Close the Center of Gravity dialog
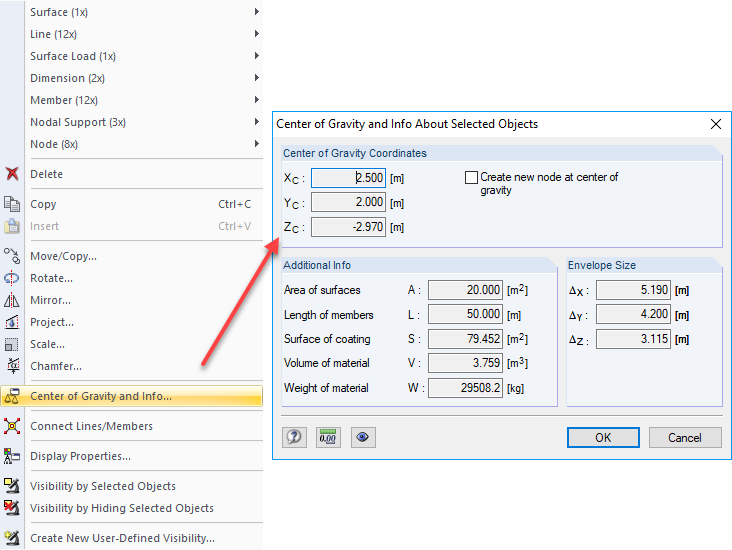This screenshot has height=550, width=732. (x=715, y=124)
